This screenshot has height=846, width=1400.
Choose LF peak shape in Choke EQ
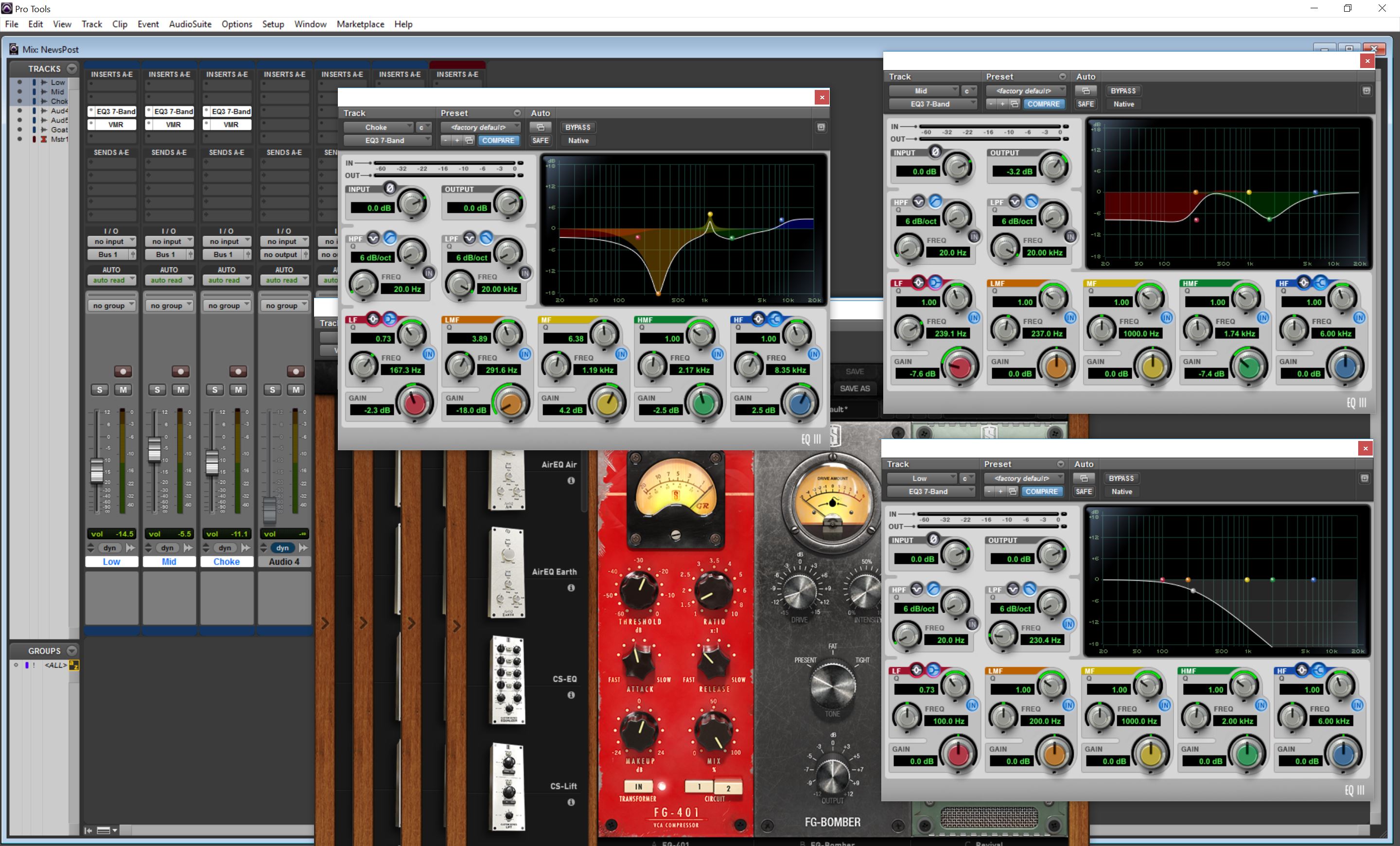pos(373,319)
